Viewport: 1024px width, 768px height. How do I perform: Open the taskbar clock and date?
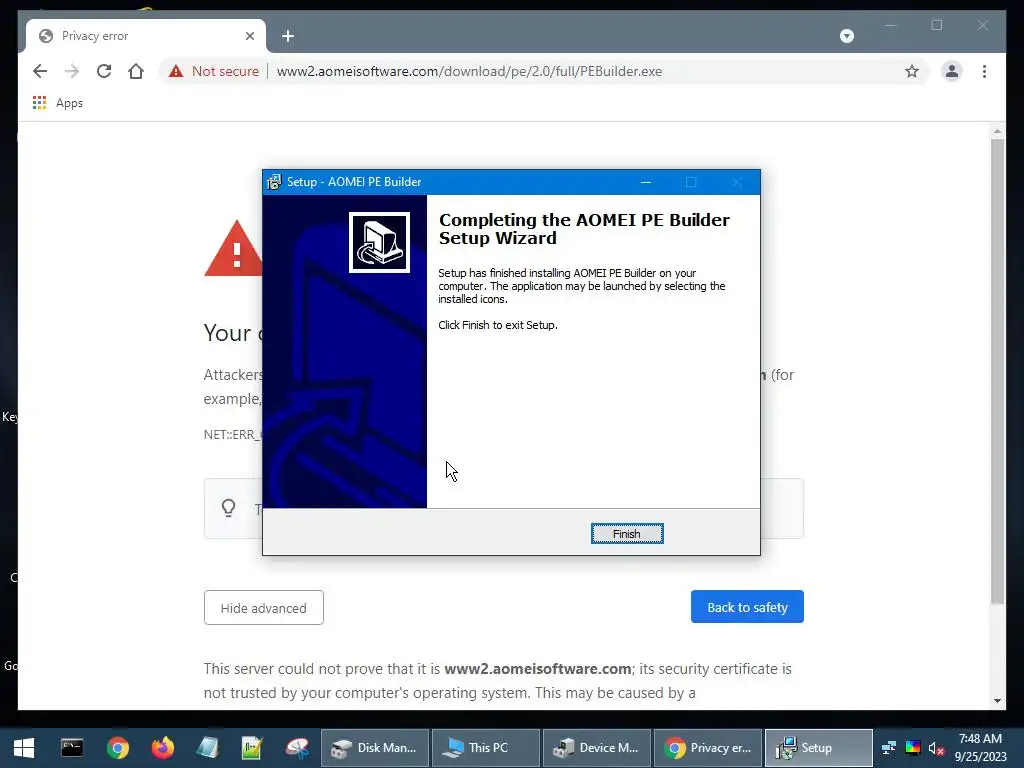coord(980,748)
